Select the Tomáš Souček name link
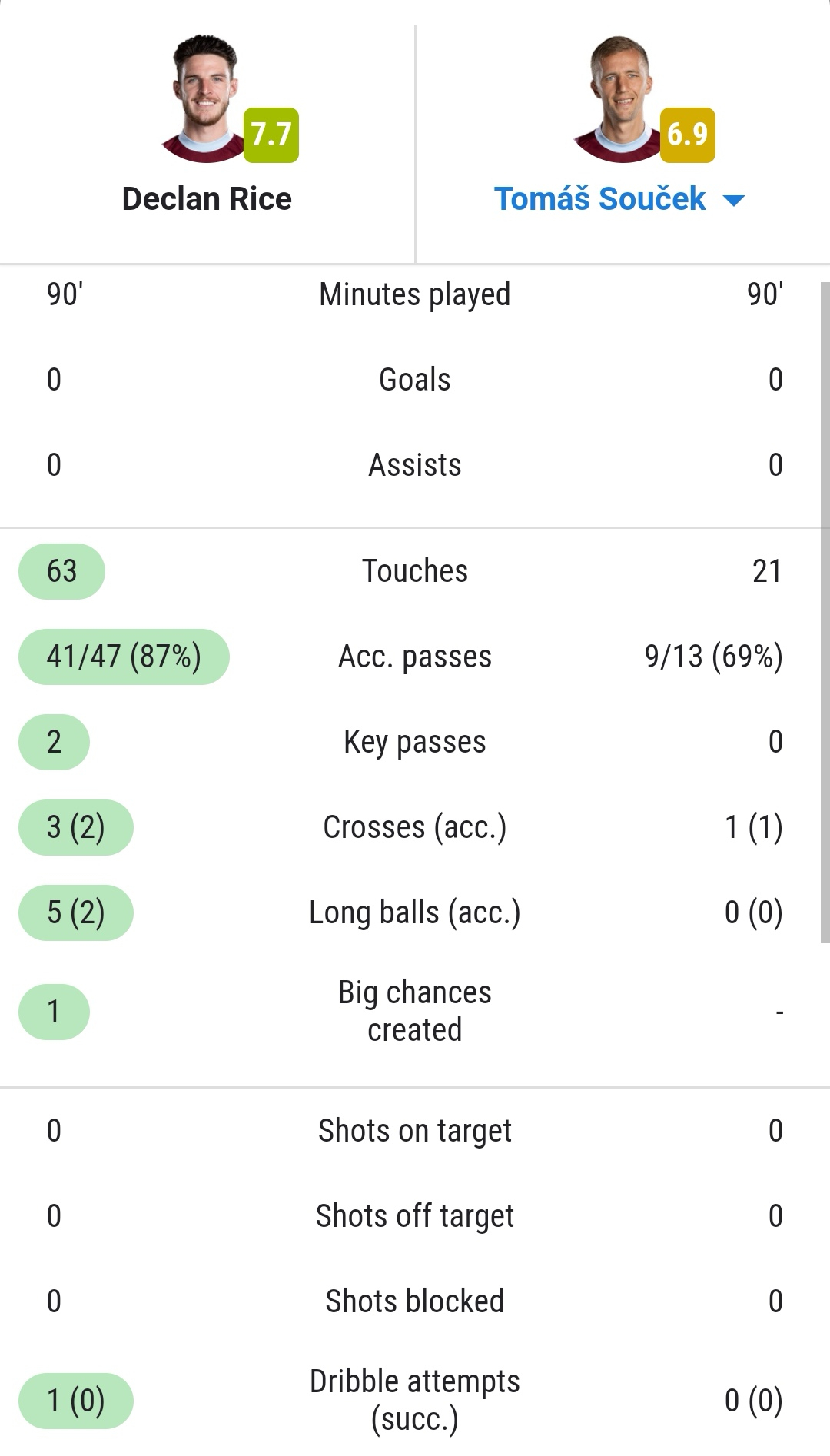The image size is (830, 1456). click(599, 199)
